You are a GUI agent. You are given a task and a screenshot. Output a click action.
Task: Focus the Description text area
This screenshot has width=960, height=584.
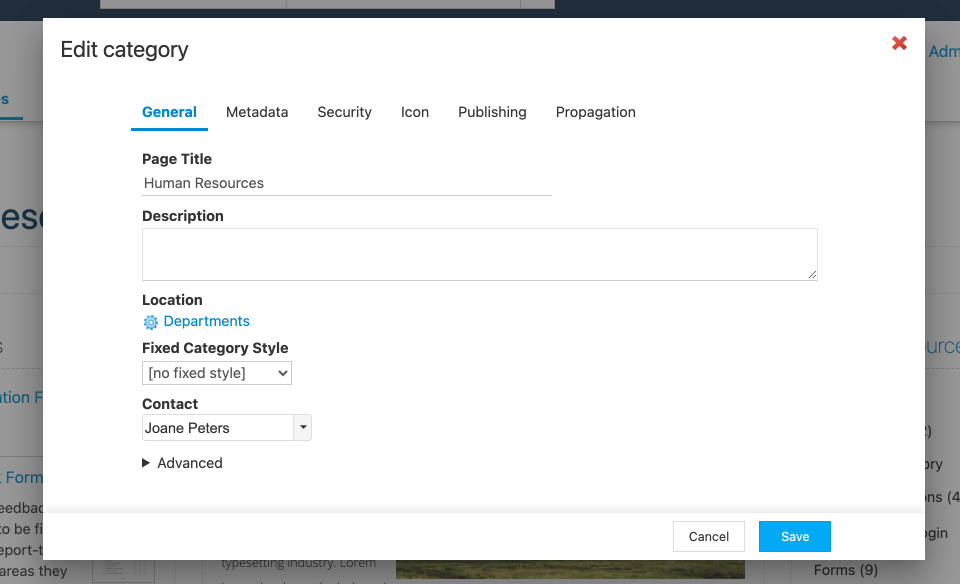point(479,255)
